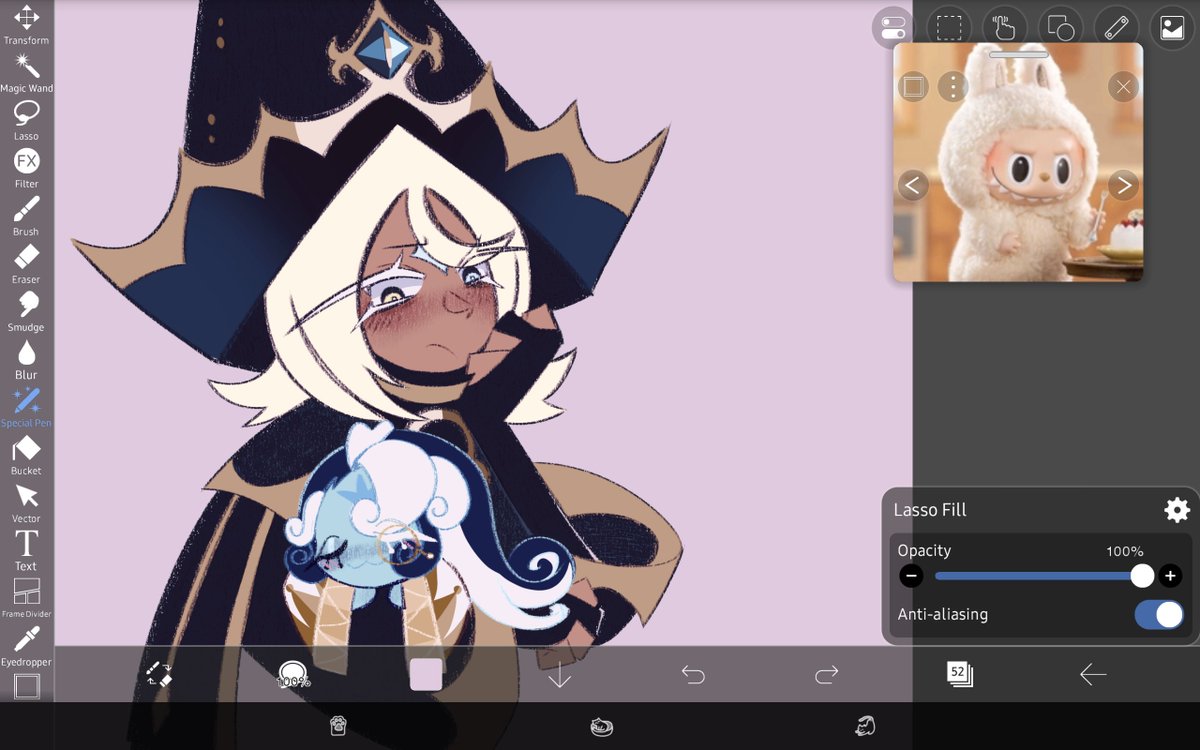Activate the Eyedropper tool
The image size is (1200, 750).
click(x=26, y=647)
